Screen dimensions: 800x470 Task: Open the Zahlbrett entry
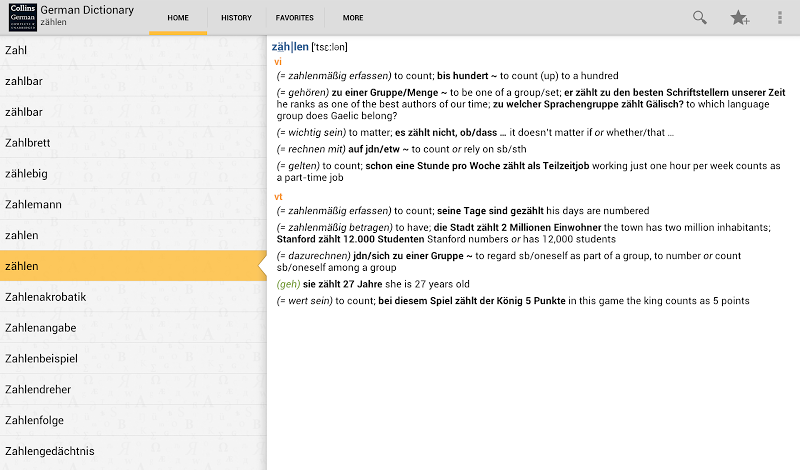pyautogui.click(x=133, y=143)
